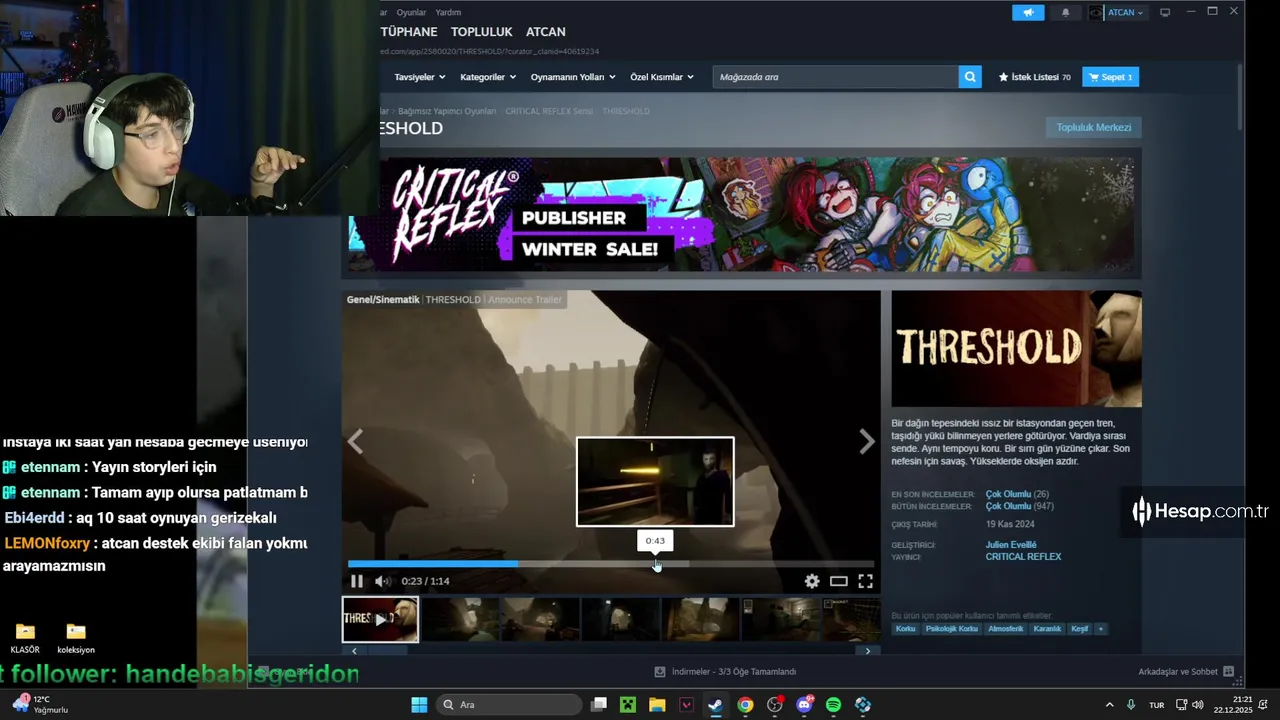
Task: Open the ATCAN profile tab
Action: 546,32
